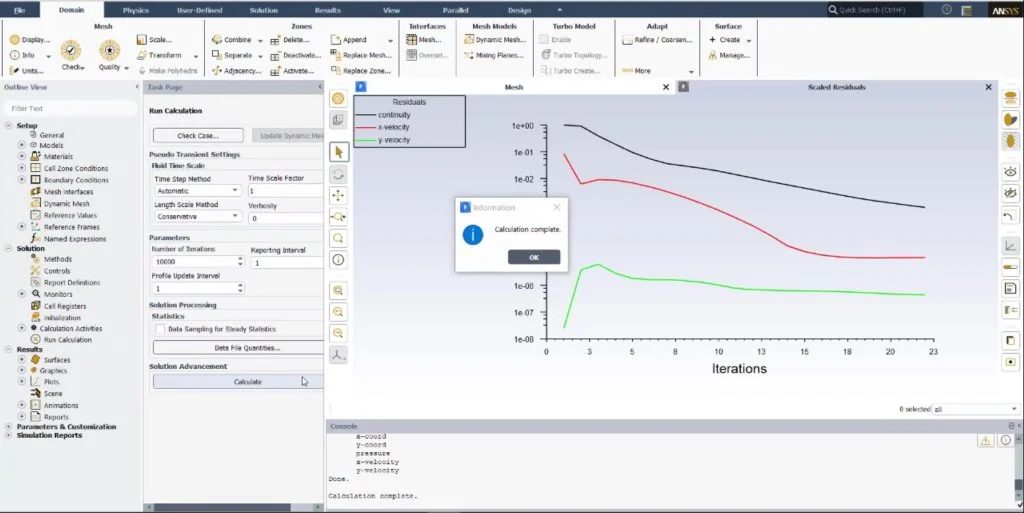Click the Scale mesh button
1024x513 pixels.
pyautogui.click(x=153, y=40)
